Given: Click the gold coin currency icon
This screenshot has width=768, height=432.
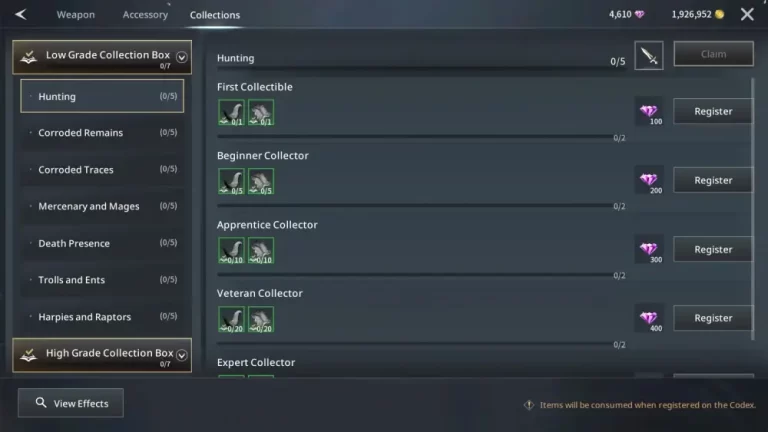Looking at the screenshot, I should coord(719,14).
